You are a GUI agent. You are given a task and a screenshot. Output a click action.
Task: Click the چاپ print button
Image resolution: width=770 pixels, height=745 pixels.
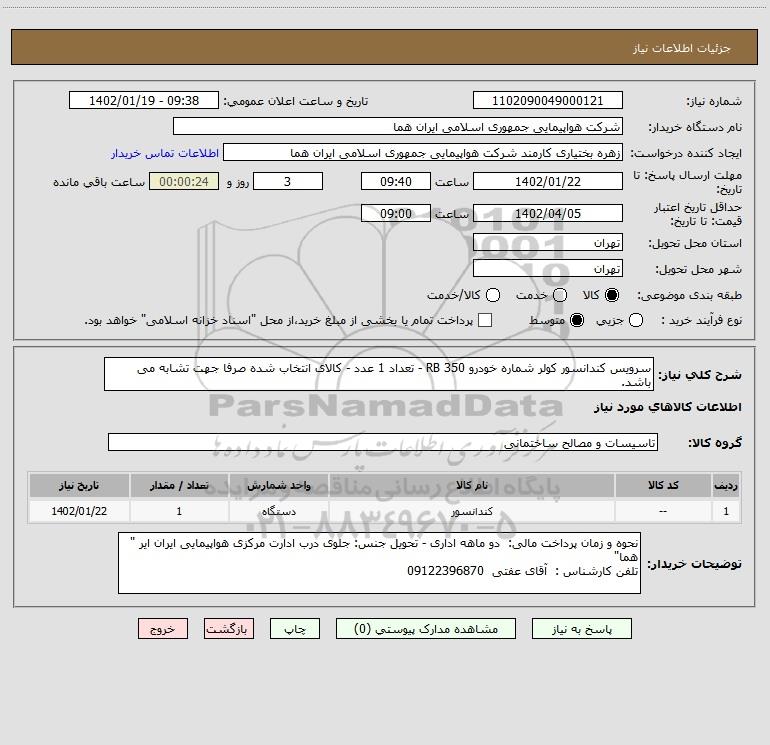(295, 629)
